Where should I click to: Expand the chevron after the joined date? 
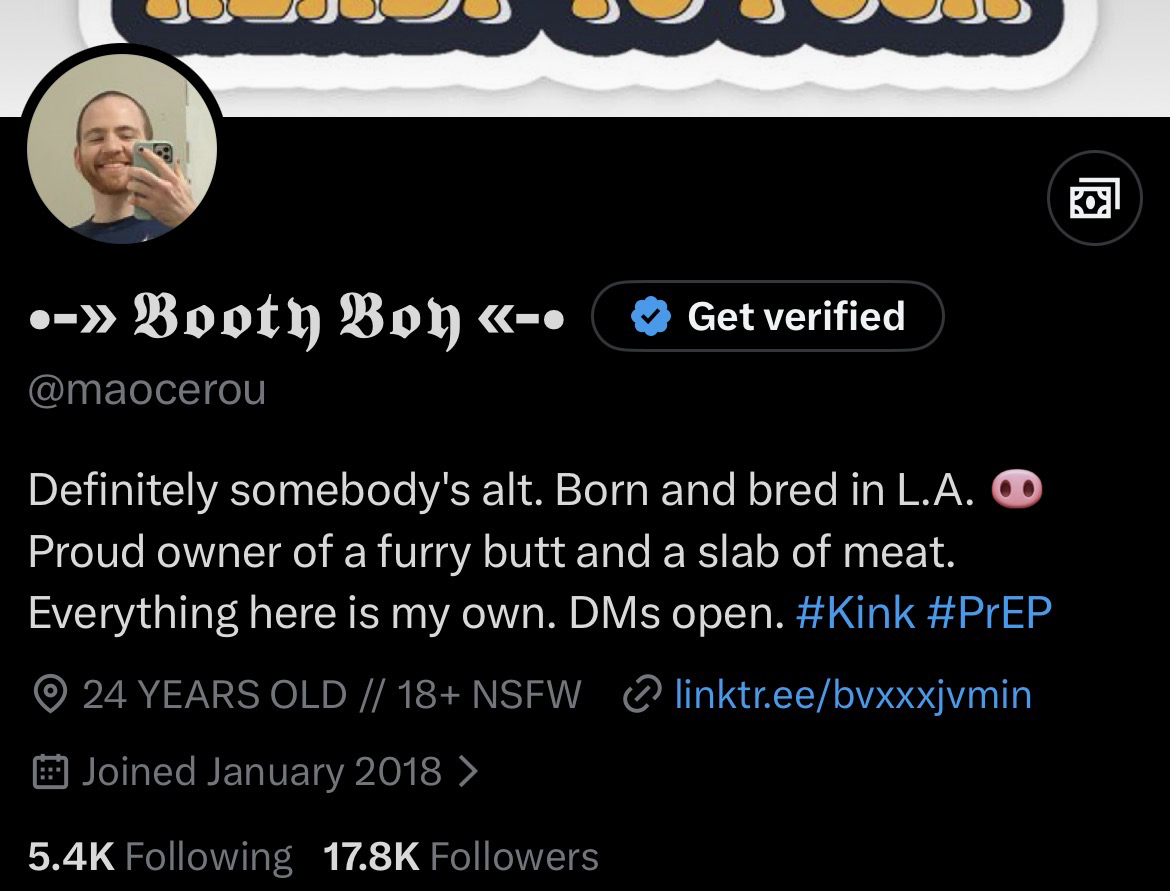[467, 771]
